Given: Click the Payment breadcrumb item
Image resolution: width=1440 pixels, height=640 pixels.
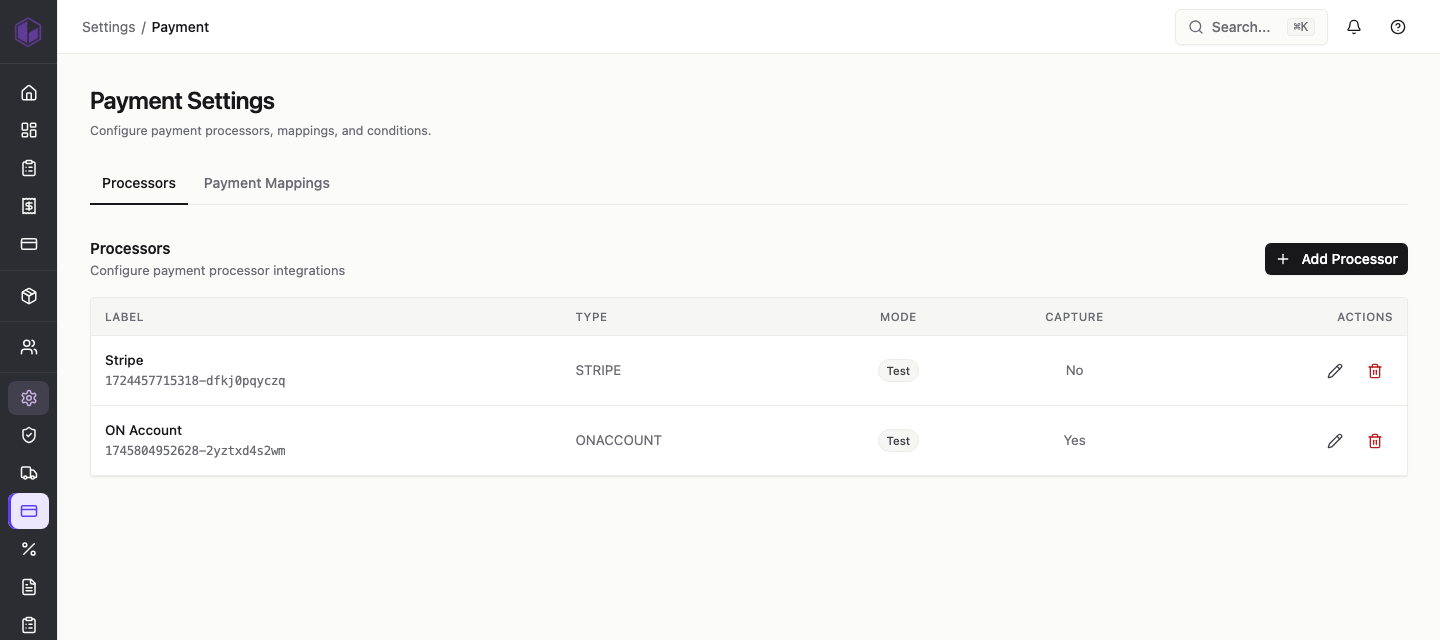Looking at the screenshot, I should click(x=180, y=27).
